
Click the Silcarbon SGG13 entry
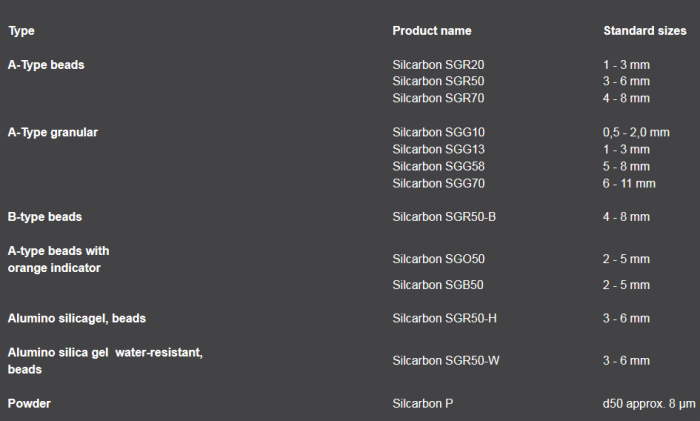pos(438,149)
